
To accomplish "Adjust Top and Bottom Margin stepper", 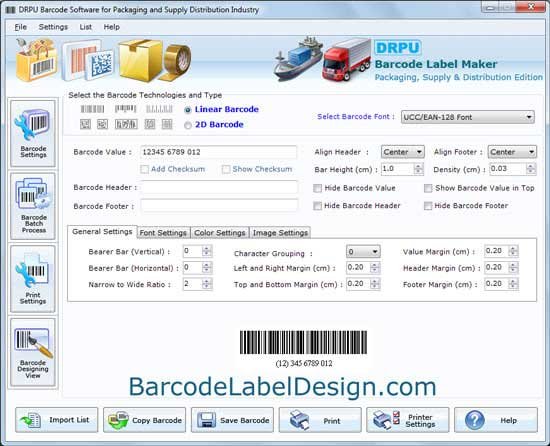I will [375, 284].
